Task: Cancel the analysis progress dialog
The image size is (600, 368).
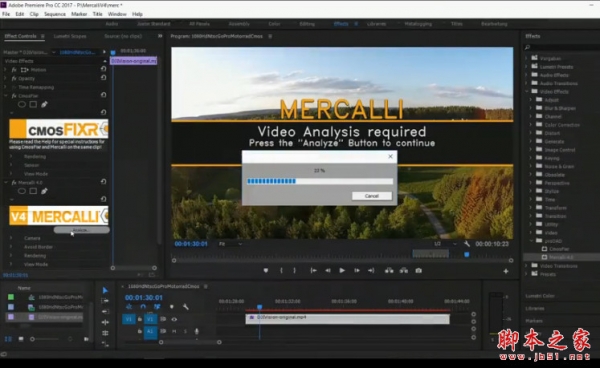Action: 372,196
